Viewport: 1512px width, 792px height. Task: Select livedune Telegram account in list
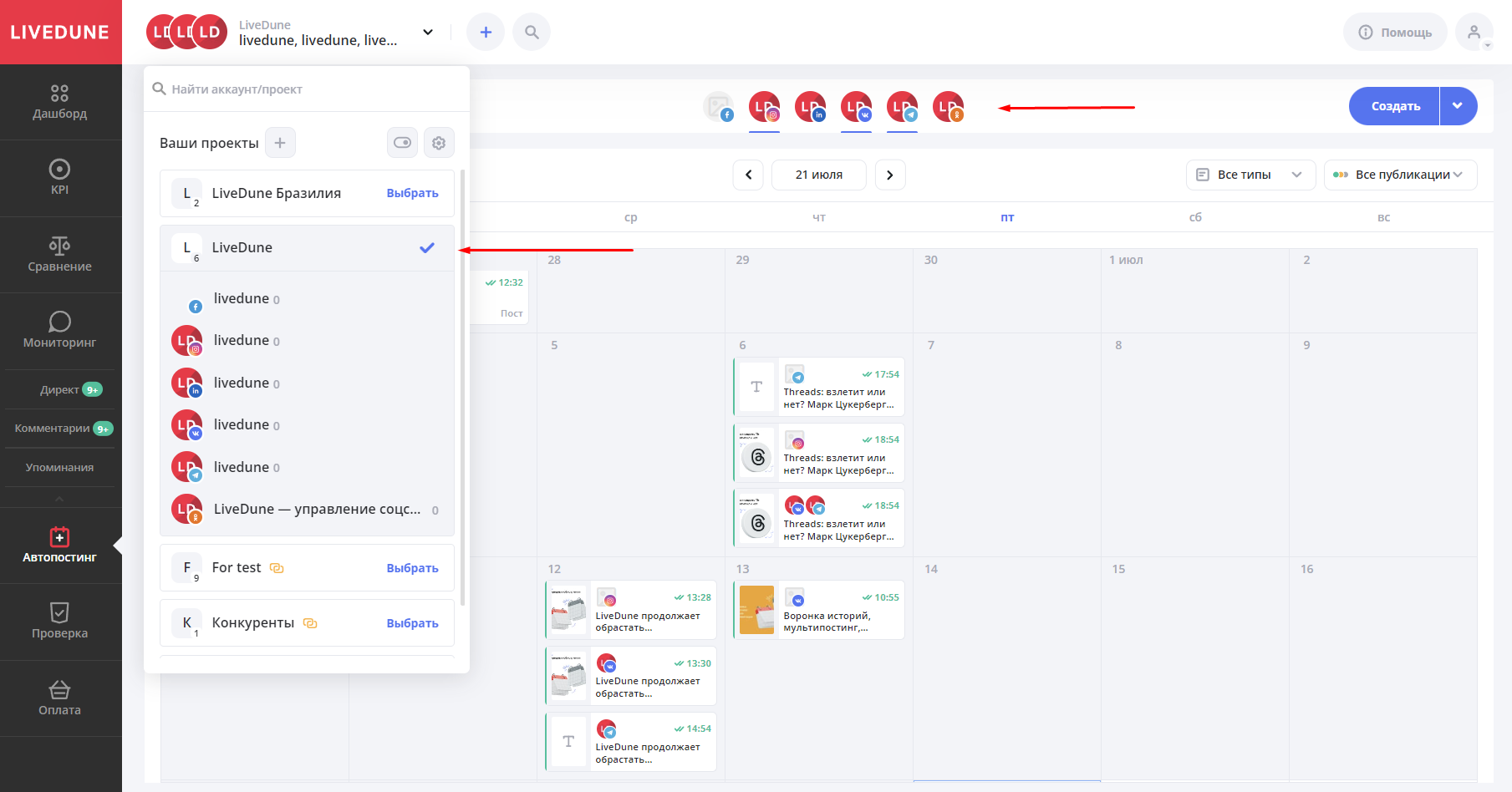click(x=307, y=467)
